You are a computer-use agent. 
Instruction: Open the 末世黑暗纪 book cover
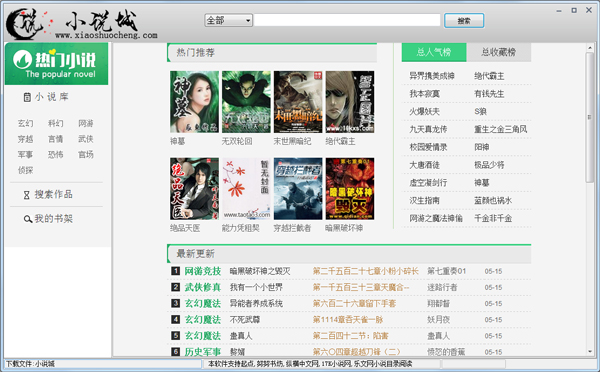[x=298, y=102]
